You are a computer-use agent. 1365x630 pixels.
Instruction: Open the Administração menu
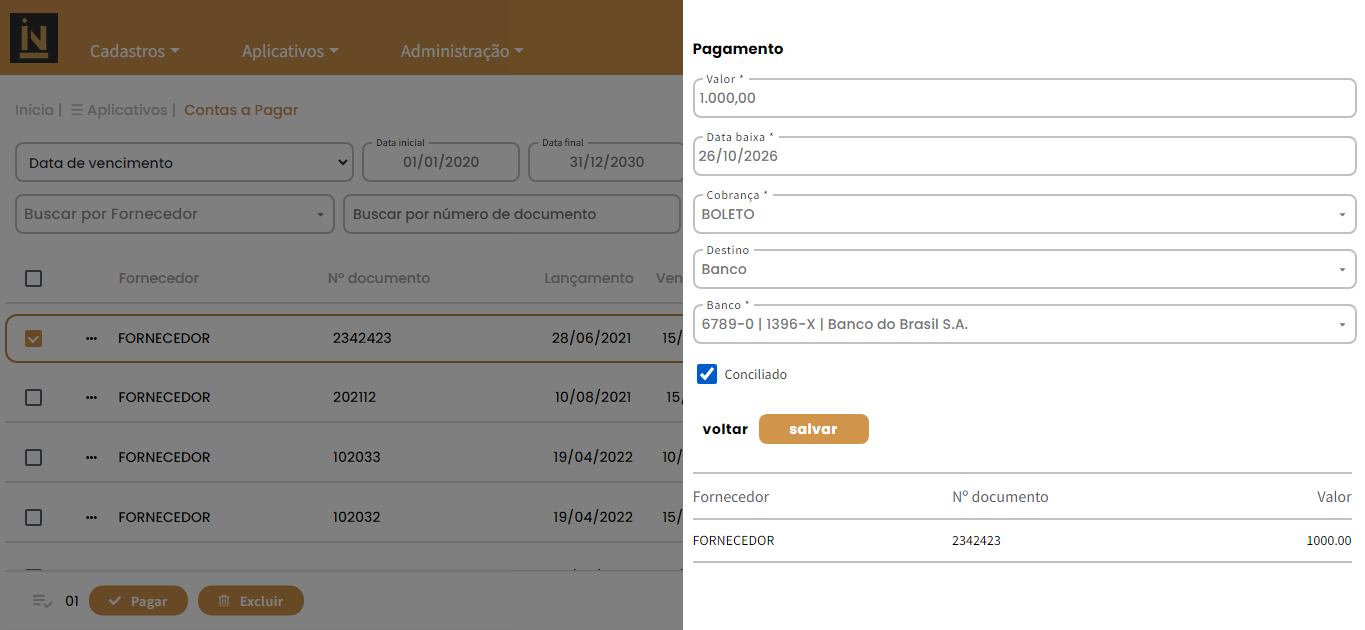pyautogui.click(x=462, y=51)
